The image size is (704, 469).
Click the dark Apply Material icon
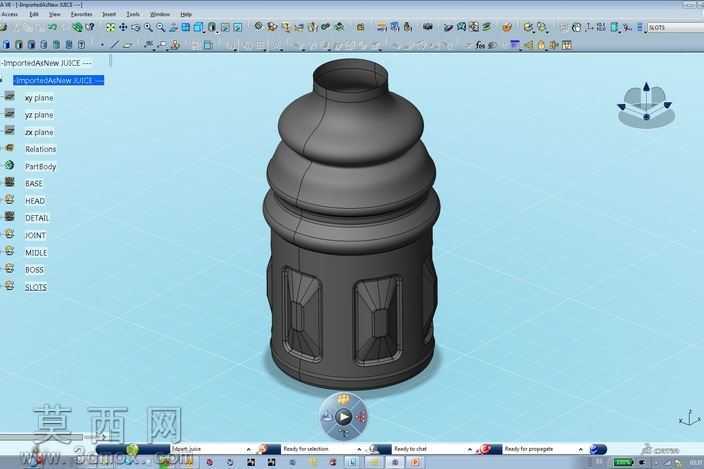[x=427, y=27]
